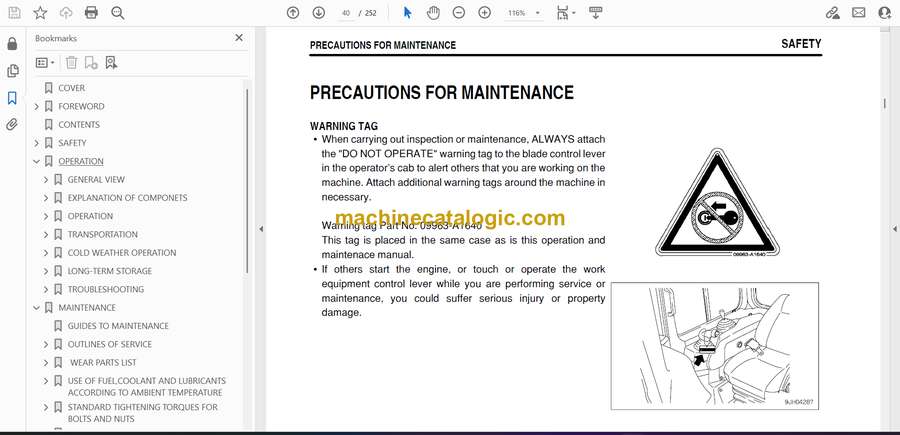
Task: Click the scrolling mode keyboard icon
Action: click(x=595, y=13)
